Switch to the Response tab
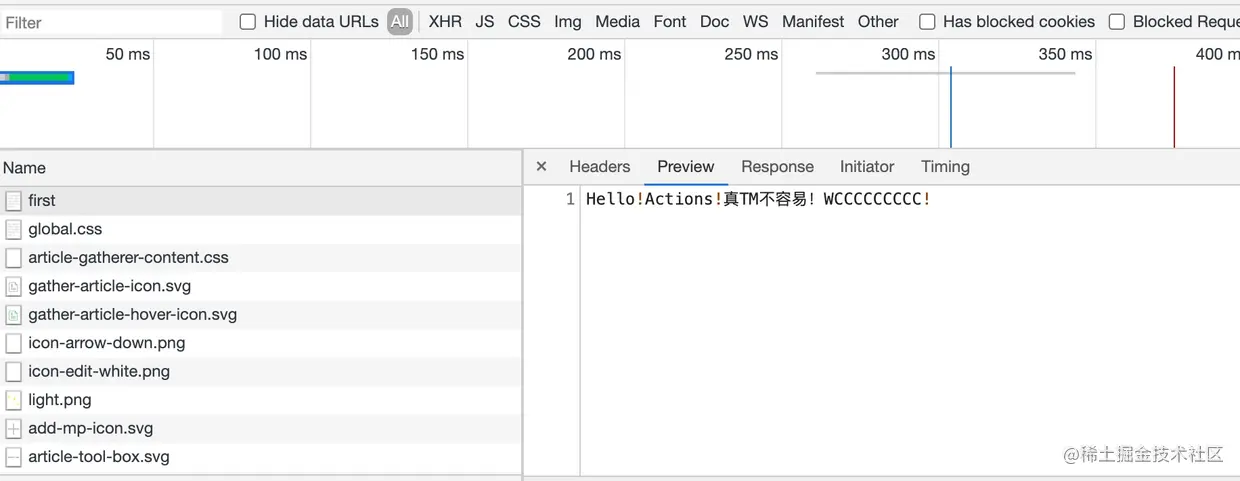The width and height of the screenshot is (1240, 481). coord(777,167)
